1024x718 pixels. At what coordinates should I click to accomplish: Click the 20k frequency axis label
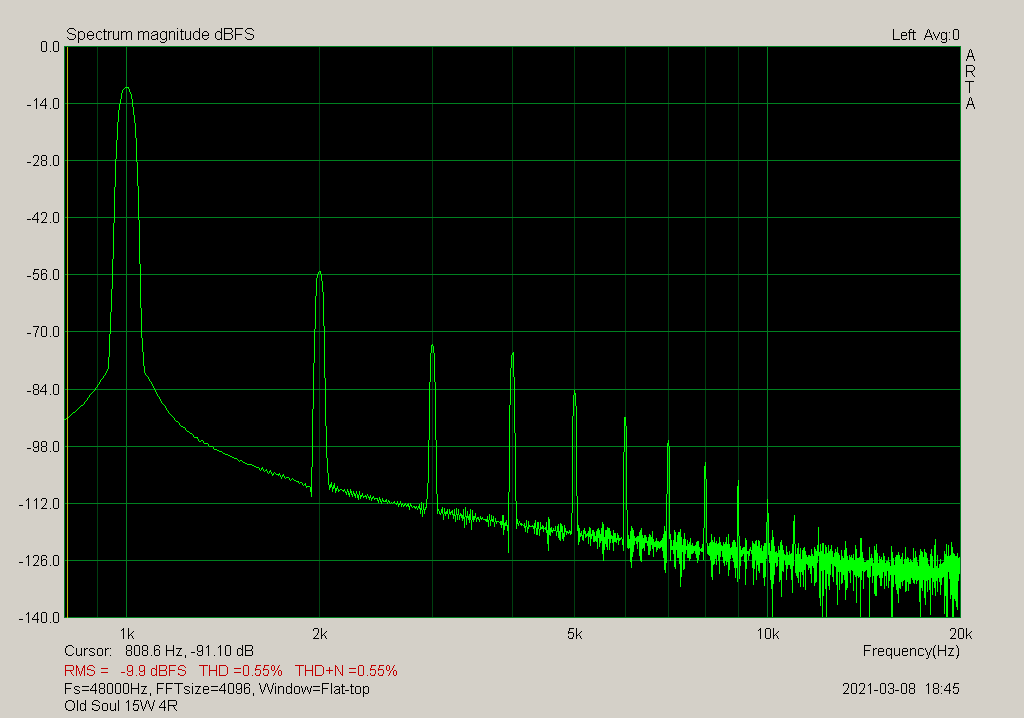(x=961, y=634)
